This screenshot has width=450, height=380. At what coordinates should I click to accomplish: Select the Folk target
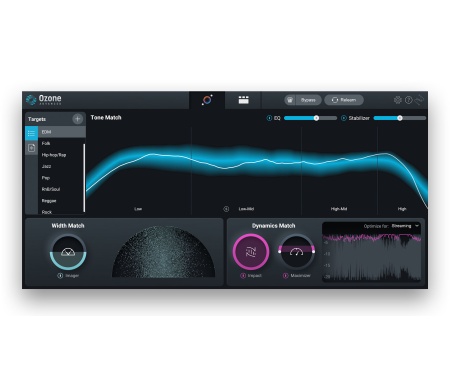pyautogui.click(x=60, y=143)
